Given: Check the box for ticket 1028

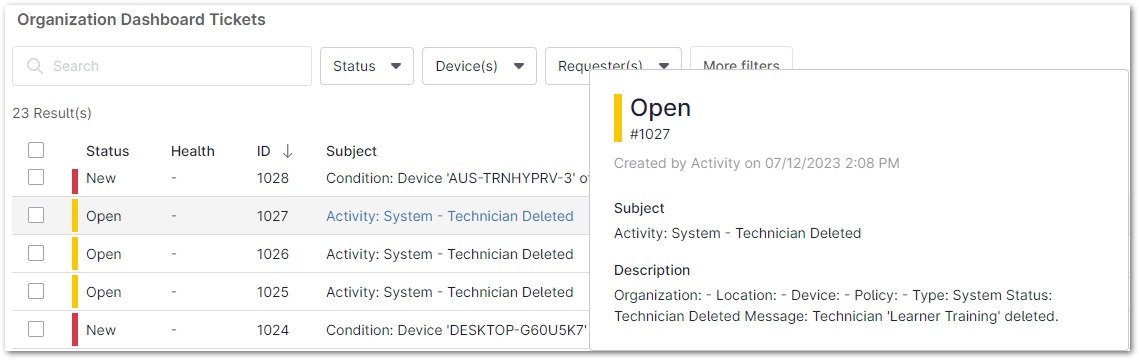Looking at the screenshot, I should (36, 177).
